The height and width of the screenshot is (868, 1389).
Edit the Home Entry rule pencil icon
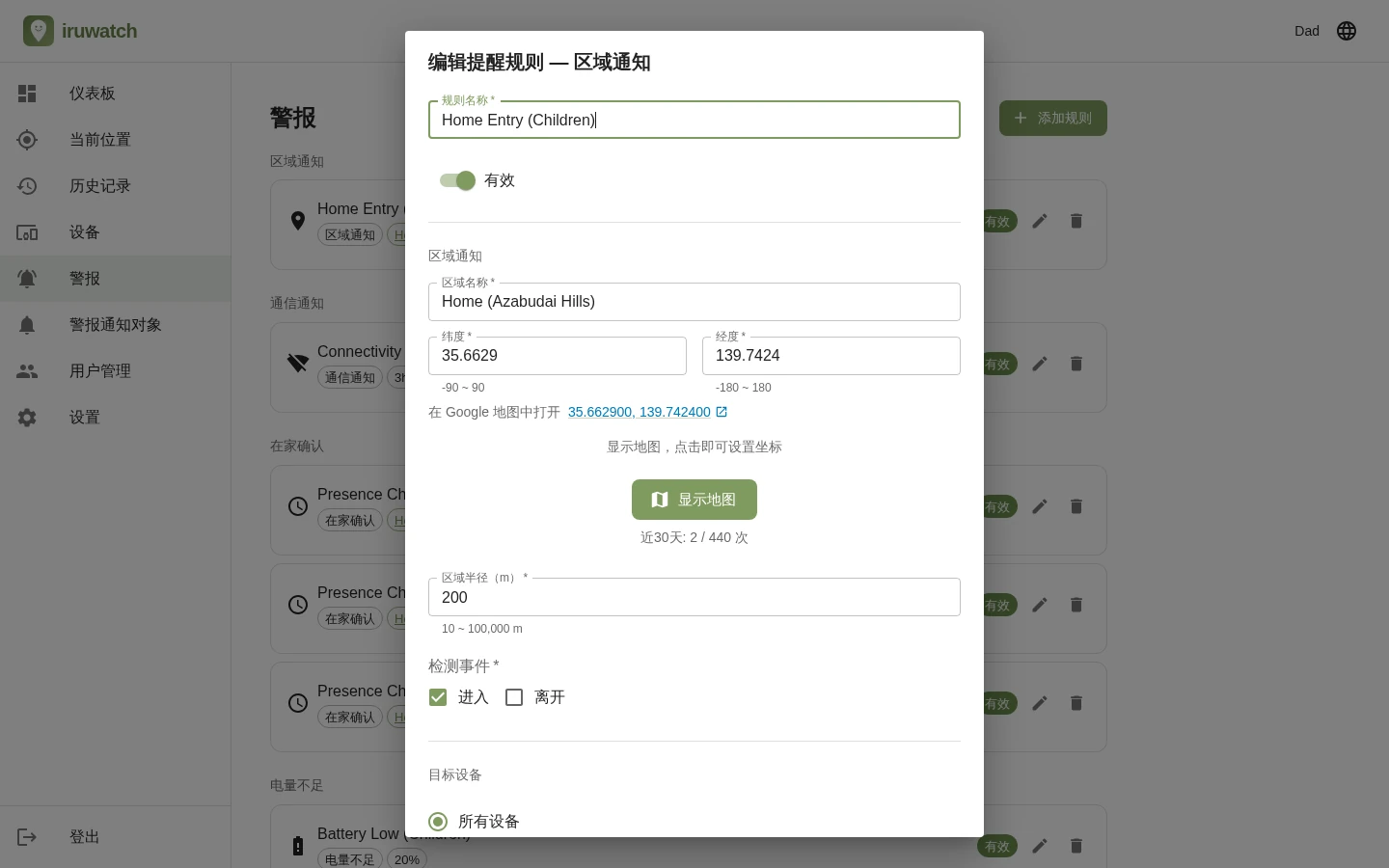[x=1040, y=221]
